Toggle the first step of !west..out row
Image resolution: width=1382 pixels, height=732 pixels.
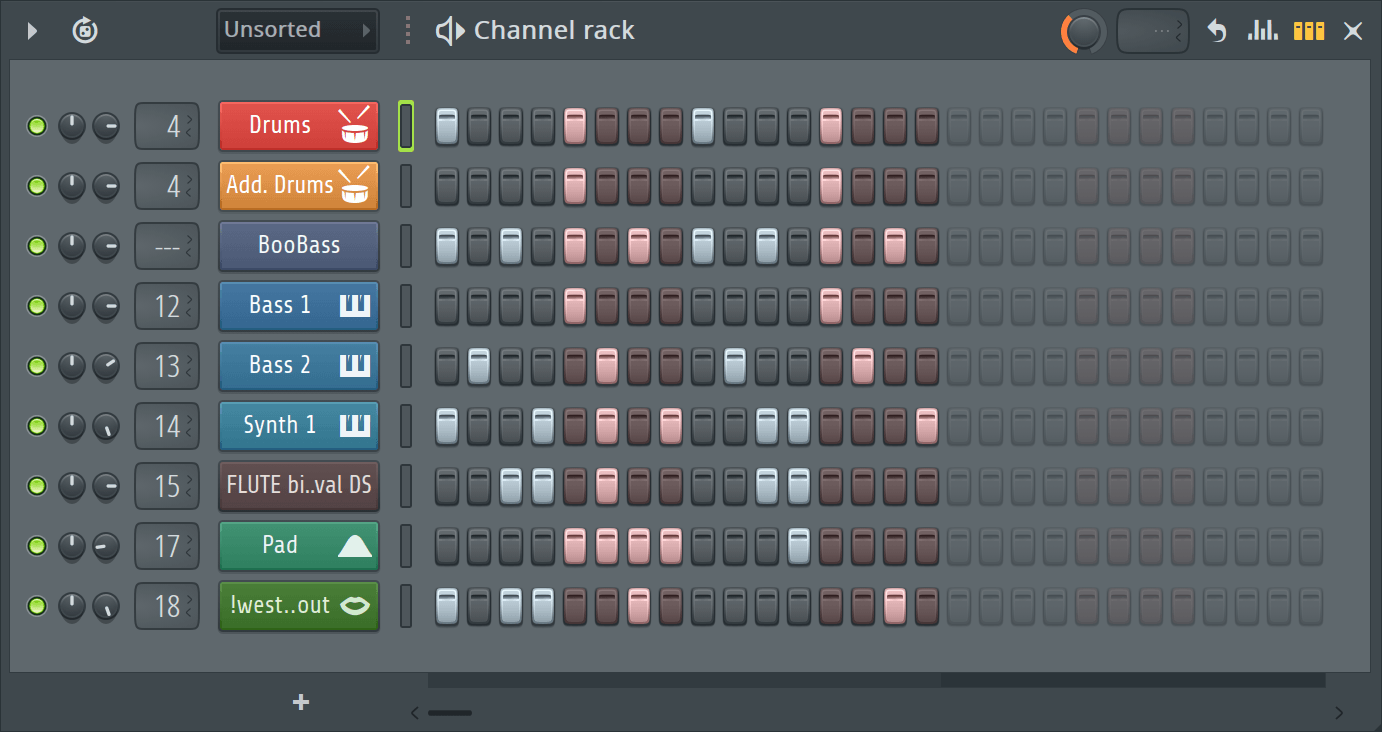[x=447, y=606]
